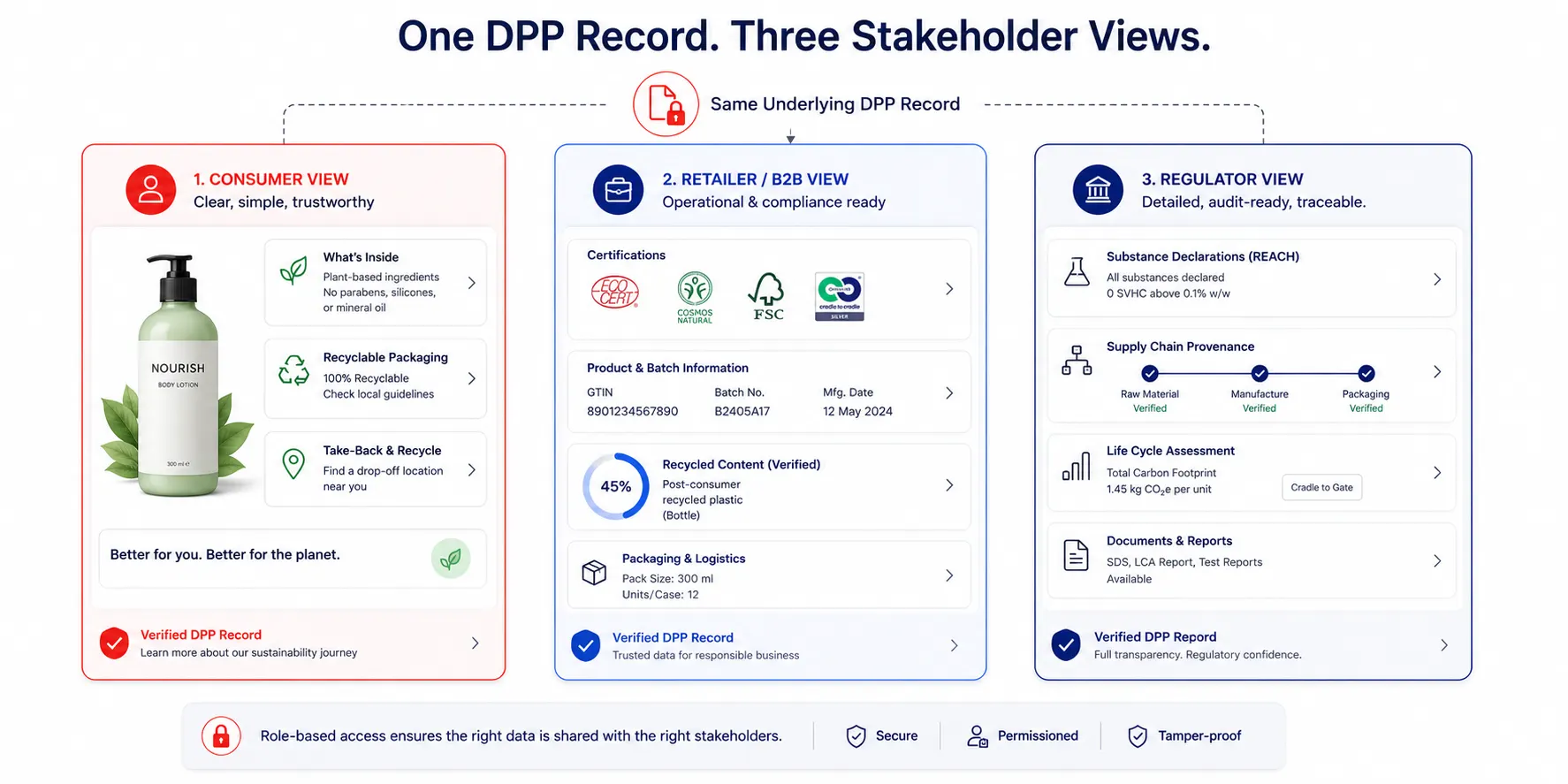Expand Documents & Reports chevron
Viewport: 1568px width, 784px height.
(1437, 561)
